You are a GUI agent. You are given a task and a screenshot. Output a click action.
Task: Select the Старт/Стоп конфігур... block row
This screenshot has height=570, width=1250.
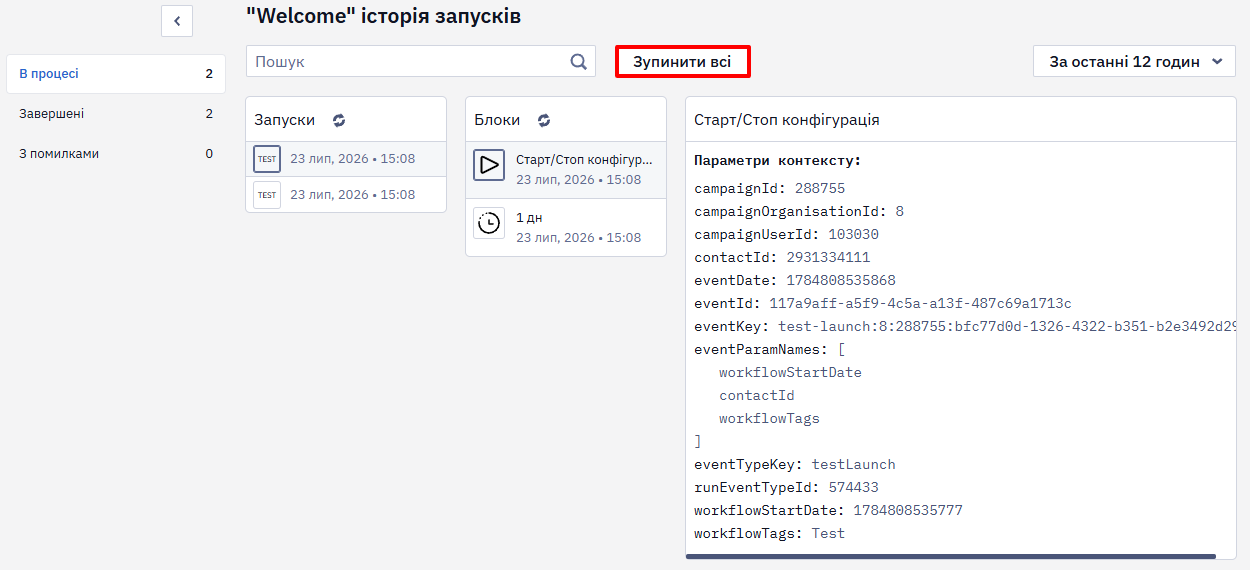[566, 169]
